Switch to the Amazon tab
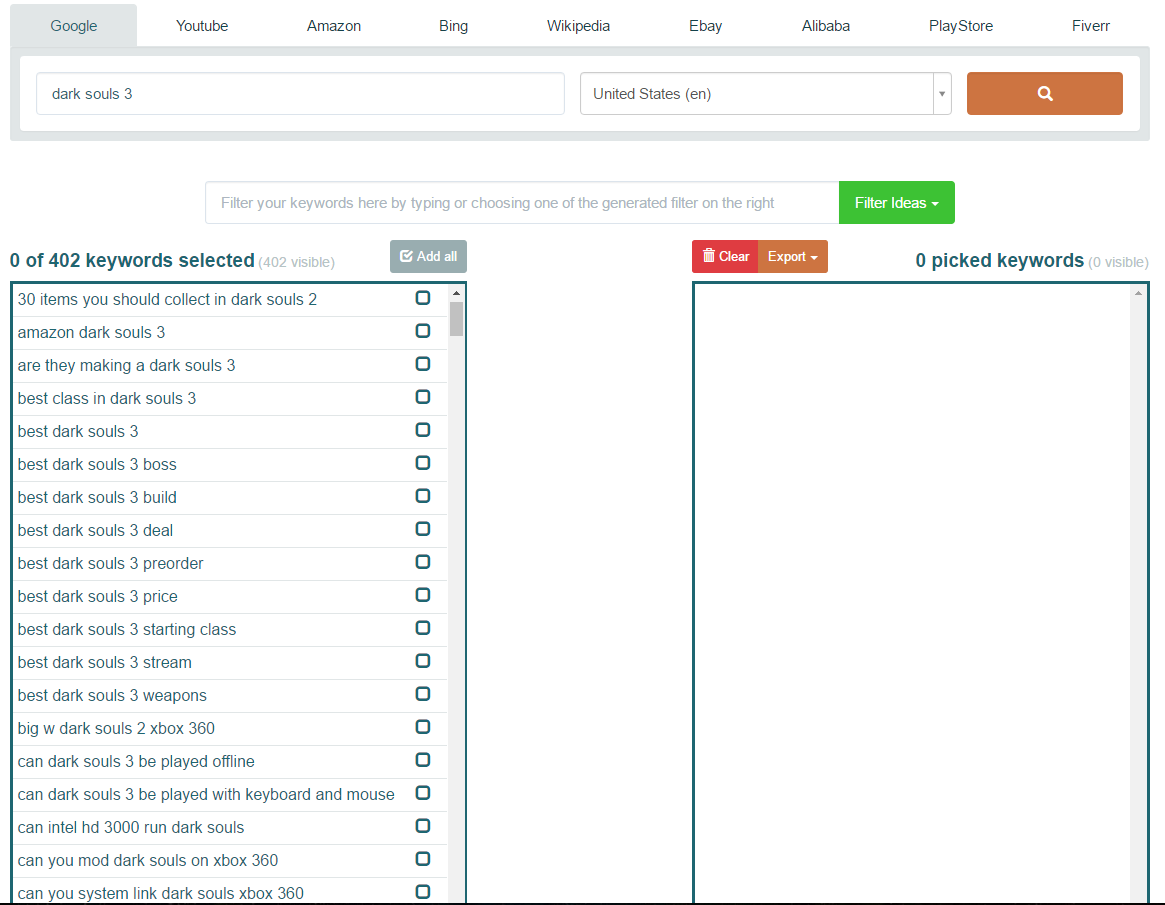The height and width of the screenshot is (905, 1165). 334,26
